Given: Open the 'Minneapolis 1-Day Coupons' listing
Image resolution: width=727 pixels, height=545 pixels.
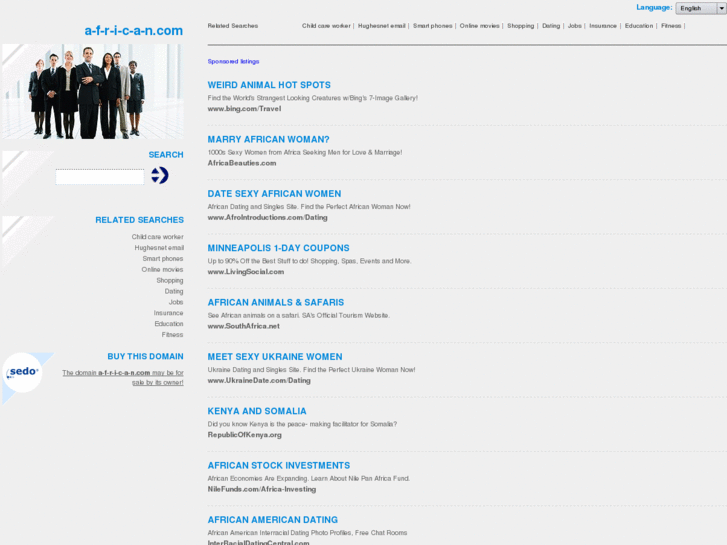Looking at the screenshot, I should [279, 248].
